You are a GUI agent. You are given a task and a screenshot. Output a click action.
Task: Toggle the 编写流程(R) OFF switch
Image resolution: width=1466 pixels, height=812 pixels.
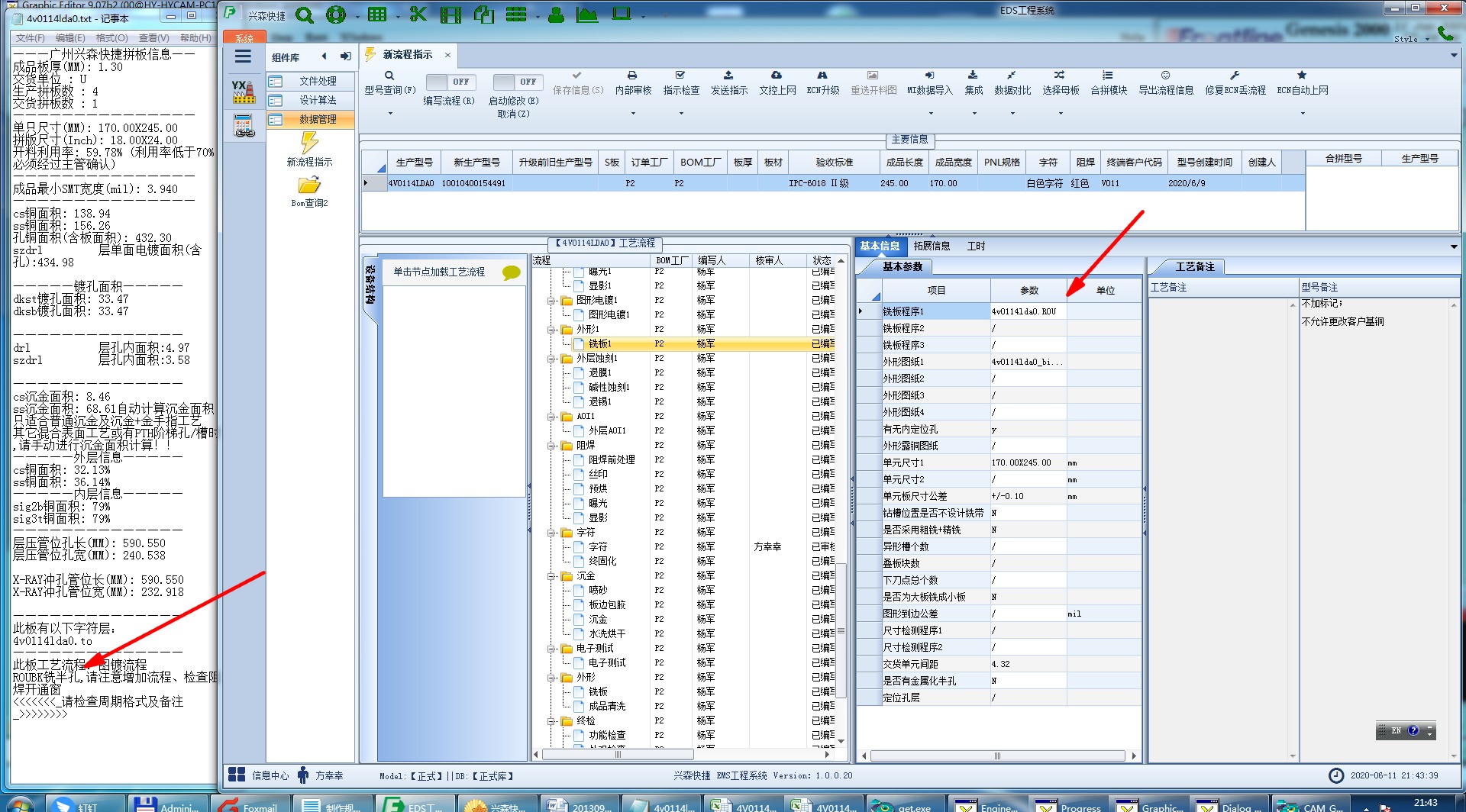pyautogui.click(x=450, y=82)
